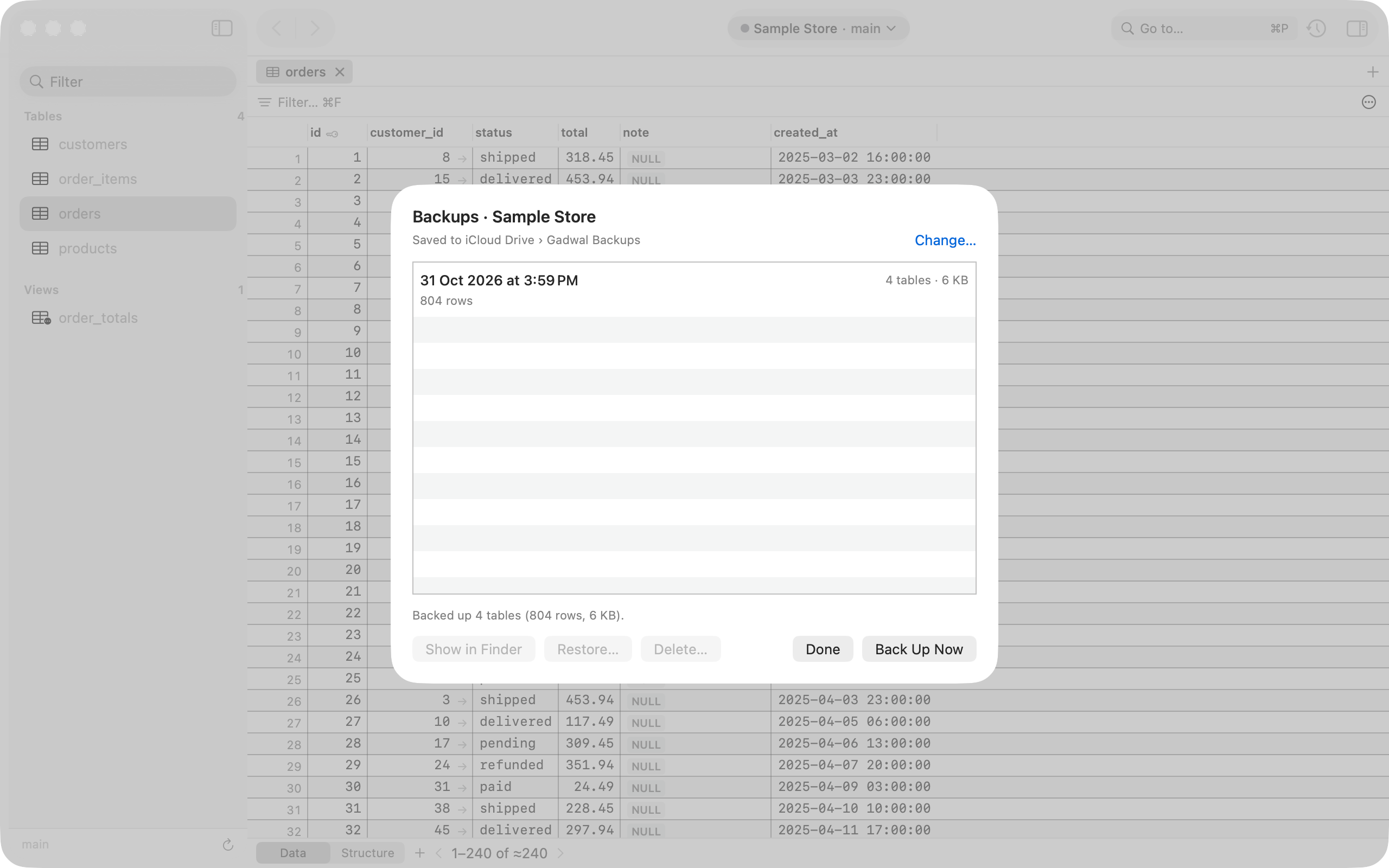Switch to the Data tab
The width and height of the screenshot is (1389, 868).
coord(293,853)
